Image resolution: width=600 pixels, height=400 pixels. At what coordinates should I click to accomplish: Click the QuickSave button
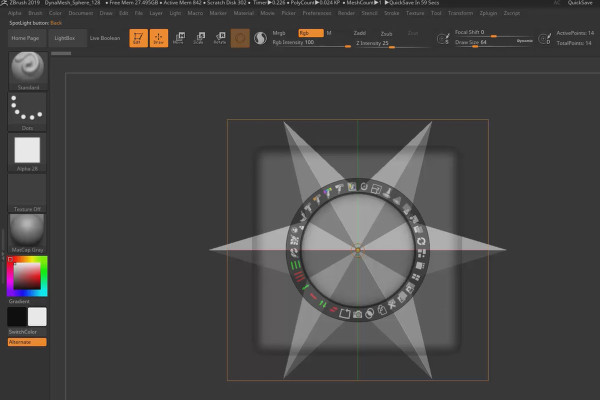(580, 3)
